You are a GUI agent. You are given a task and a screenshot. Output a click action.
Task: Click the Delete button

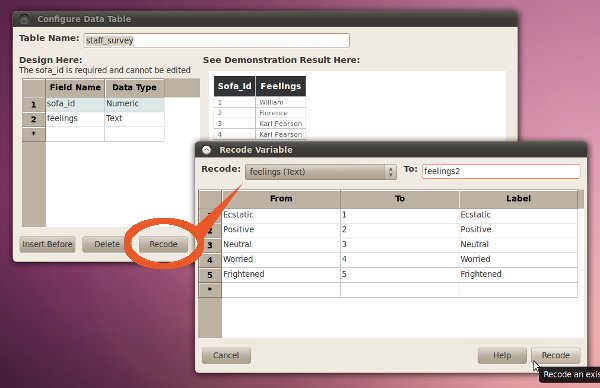pos(107,244)
